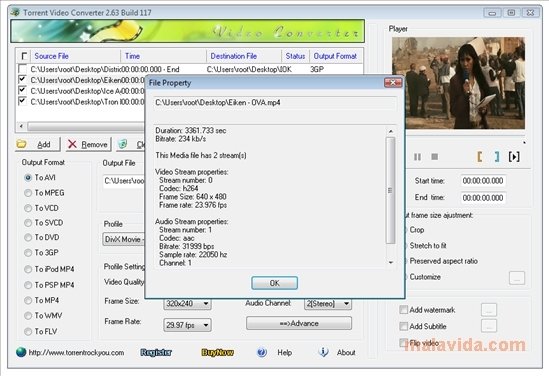Screen dimensions: 549x376
Task: Play selected range with bracket-play icon
Action: 514,156
